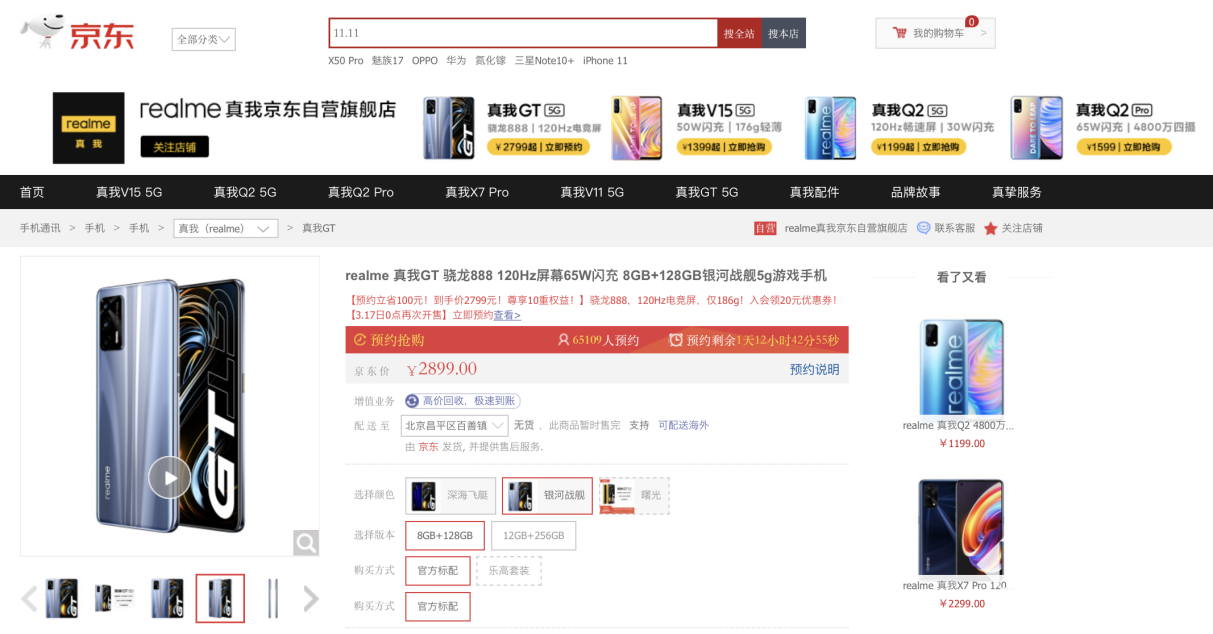Click hot search term OPPO

[425, 61]
